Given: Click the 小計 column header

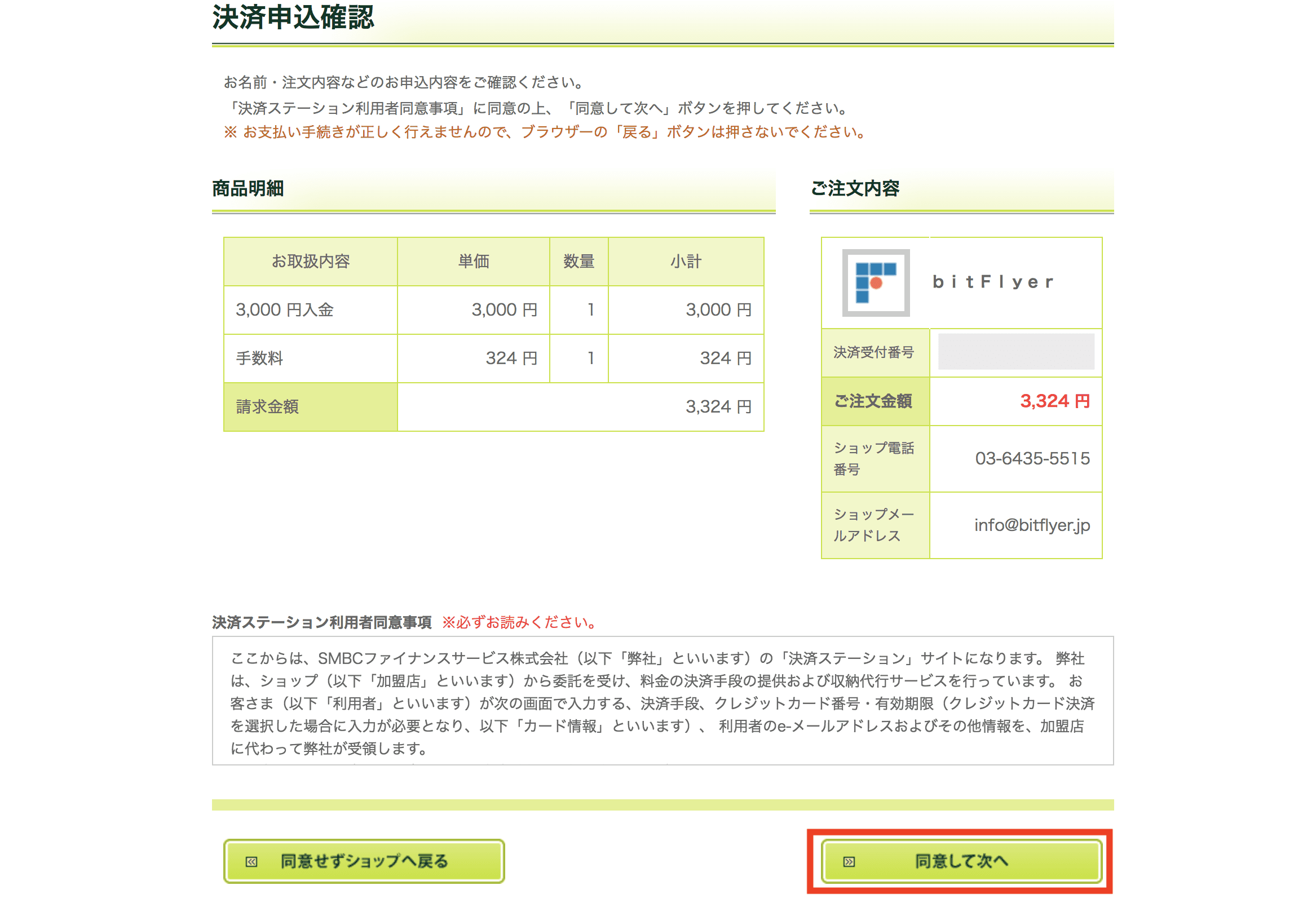Looking at the screenshot, I should [686, 262].
